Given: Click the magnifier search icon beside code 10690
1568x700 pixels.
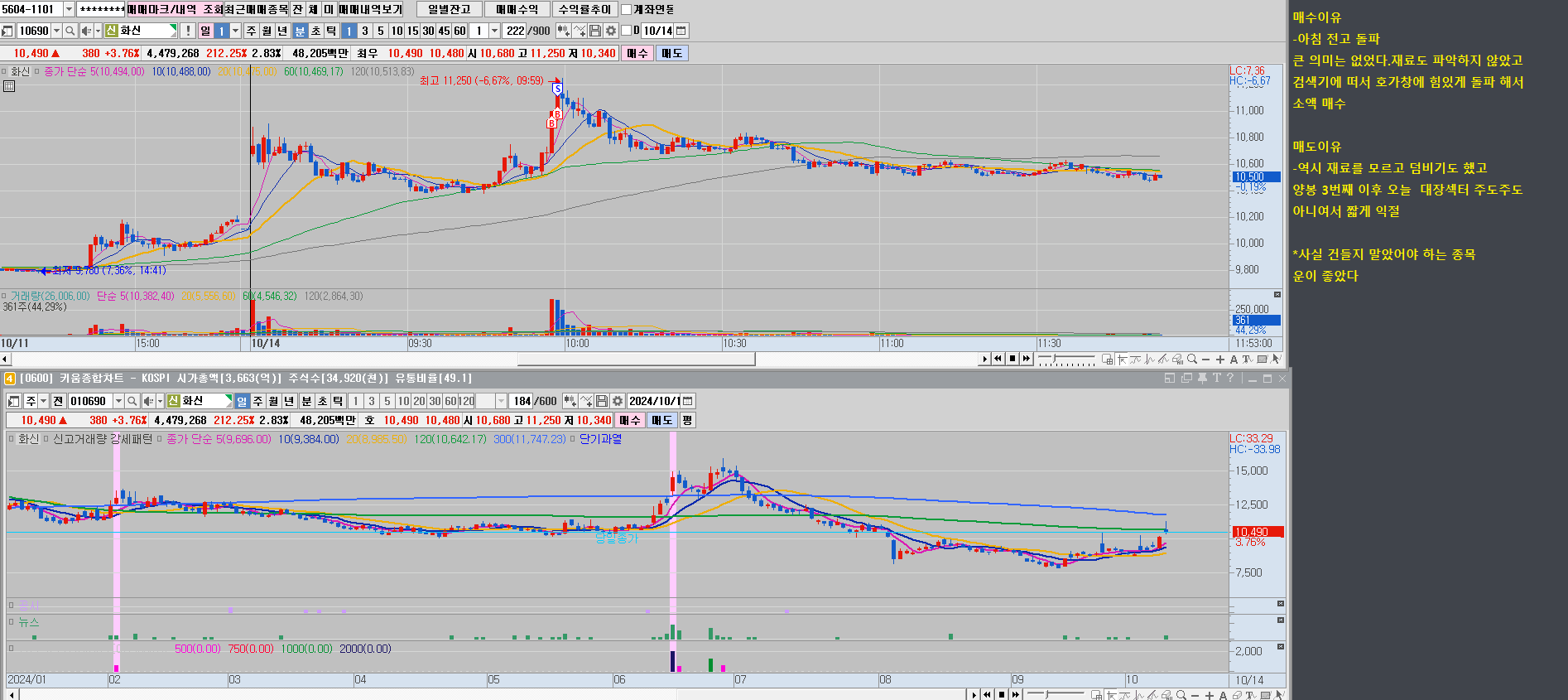Looking at the screenshot, I should (x=70, y=31).
